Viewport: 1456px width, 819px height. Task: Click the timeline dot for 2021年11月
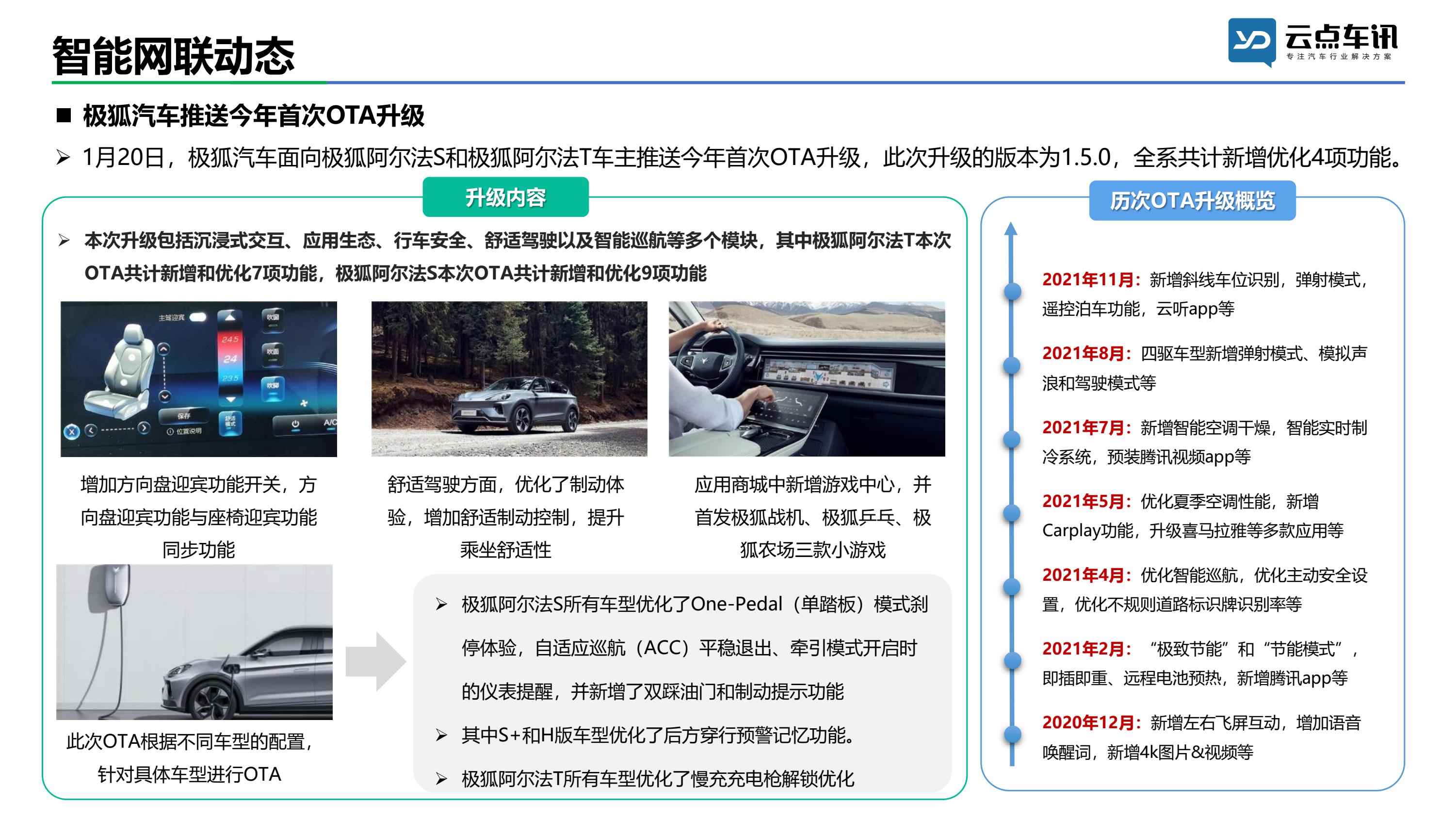tap(1012, 292)
